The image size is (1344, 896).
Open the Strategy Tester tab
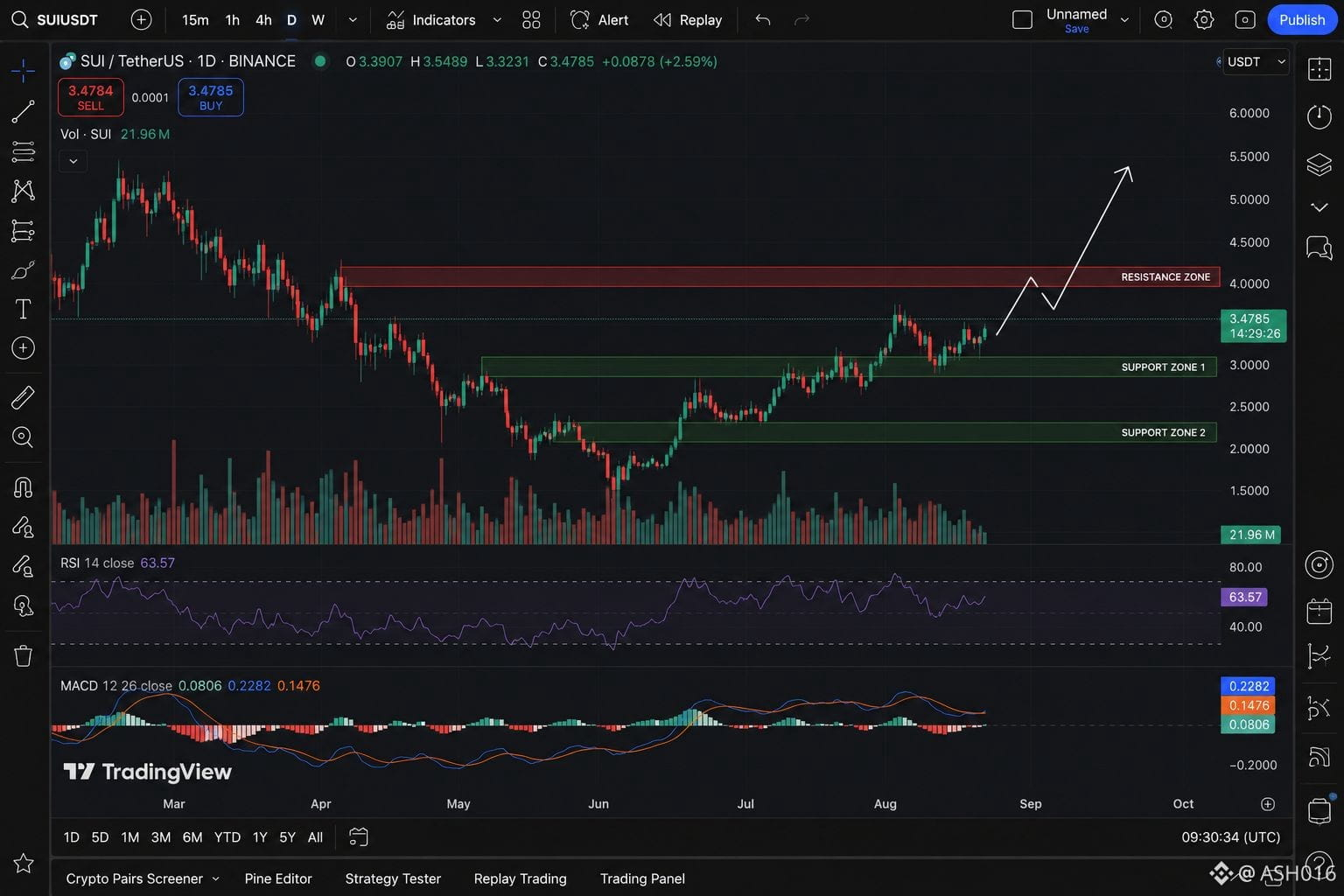point(393,878)
